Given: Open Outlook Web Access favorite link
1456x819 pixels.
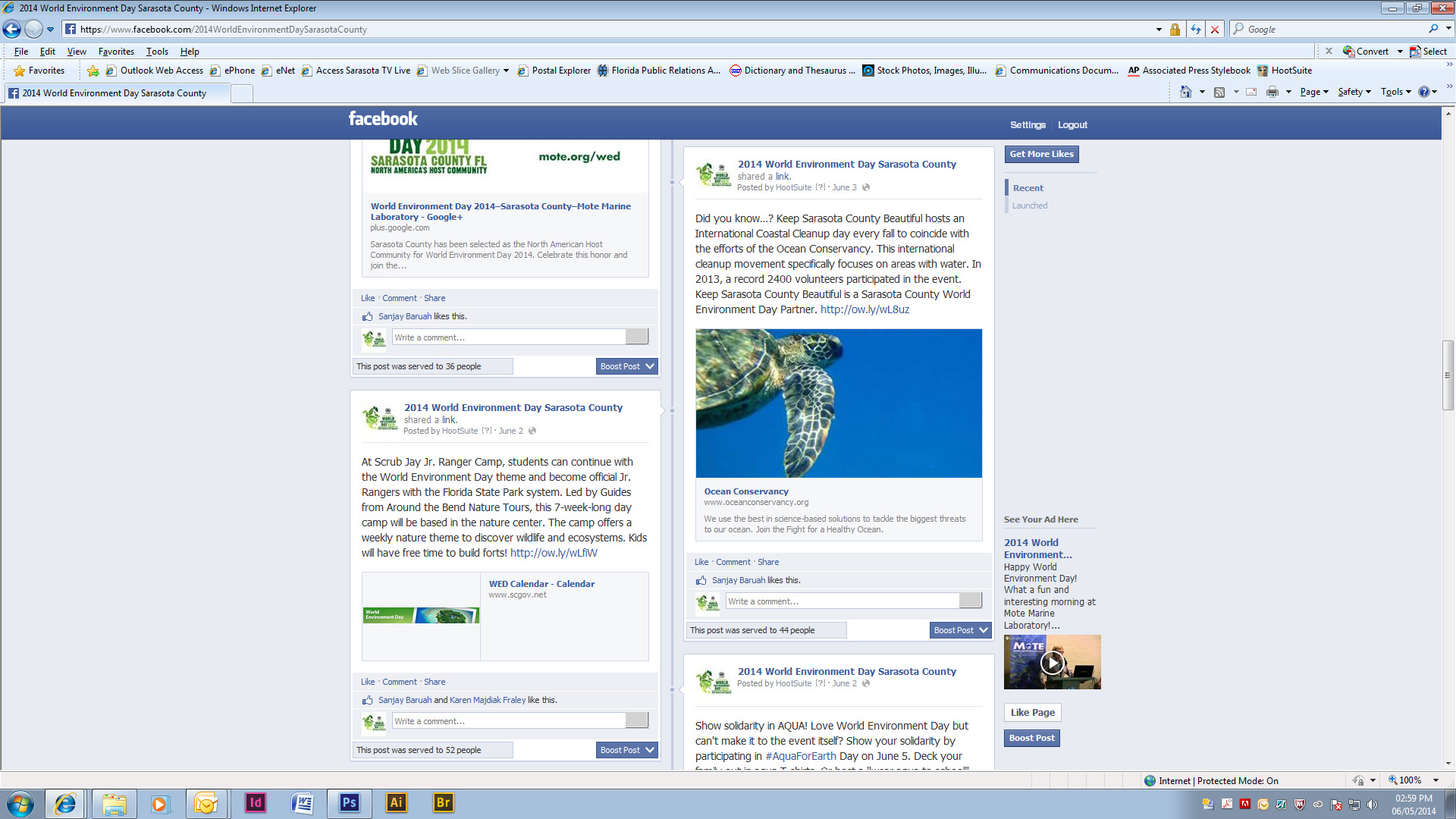Looking at the screenshot, I should point(155,71).
